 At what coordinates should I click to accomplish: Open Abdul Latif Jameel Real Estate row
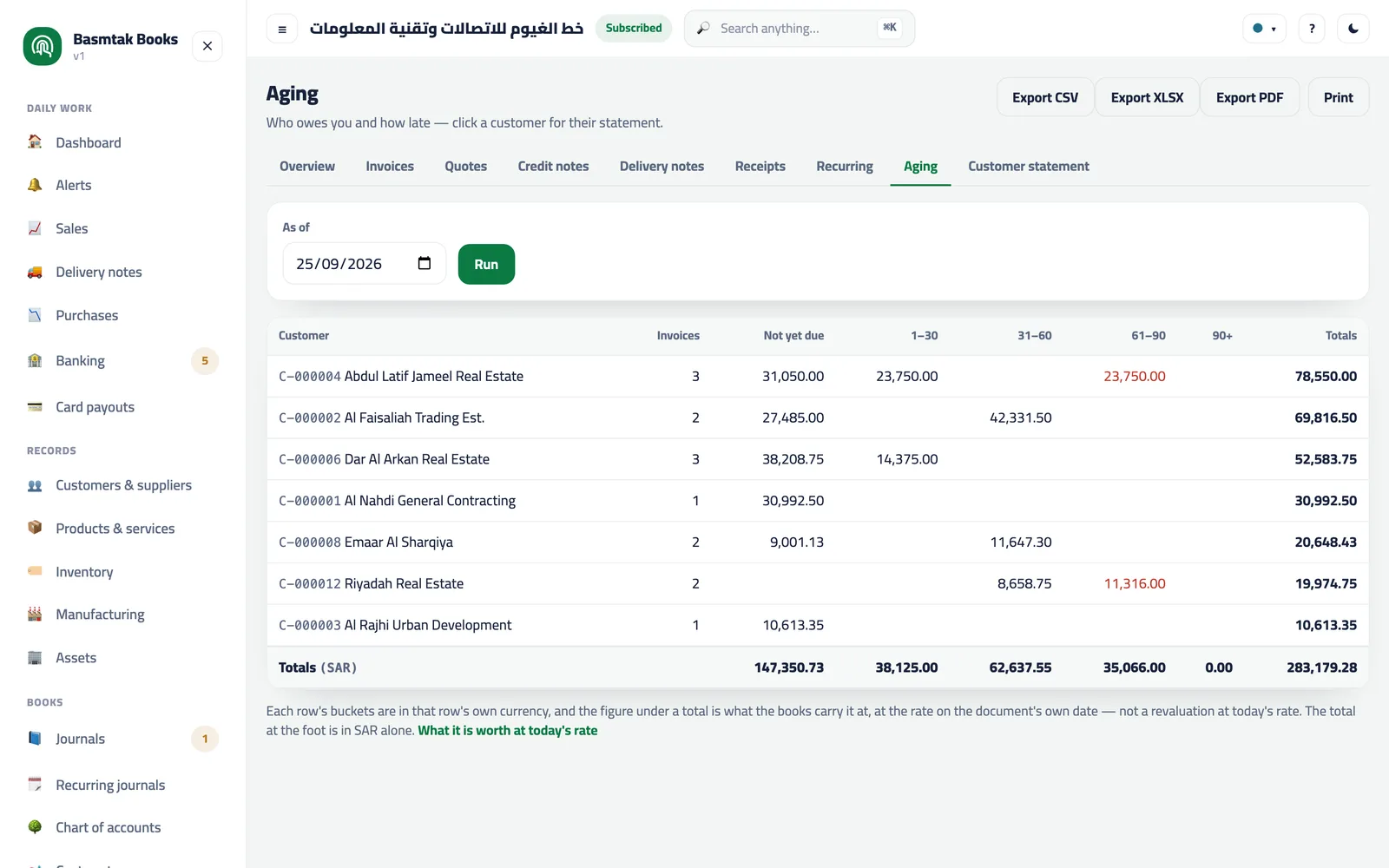click(818, 376)
